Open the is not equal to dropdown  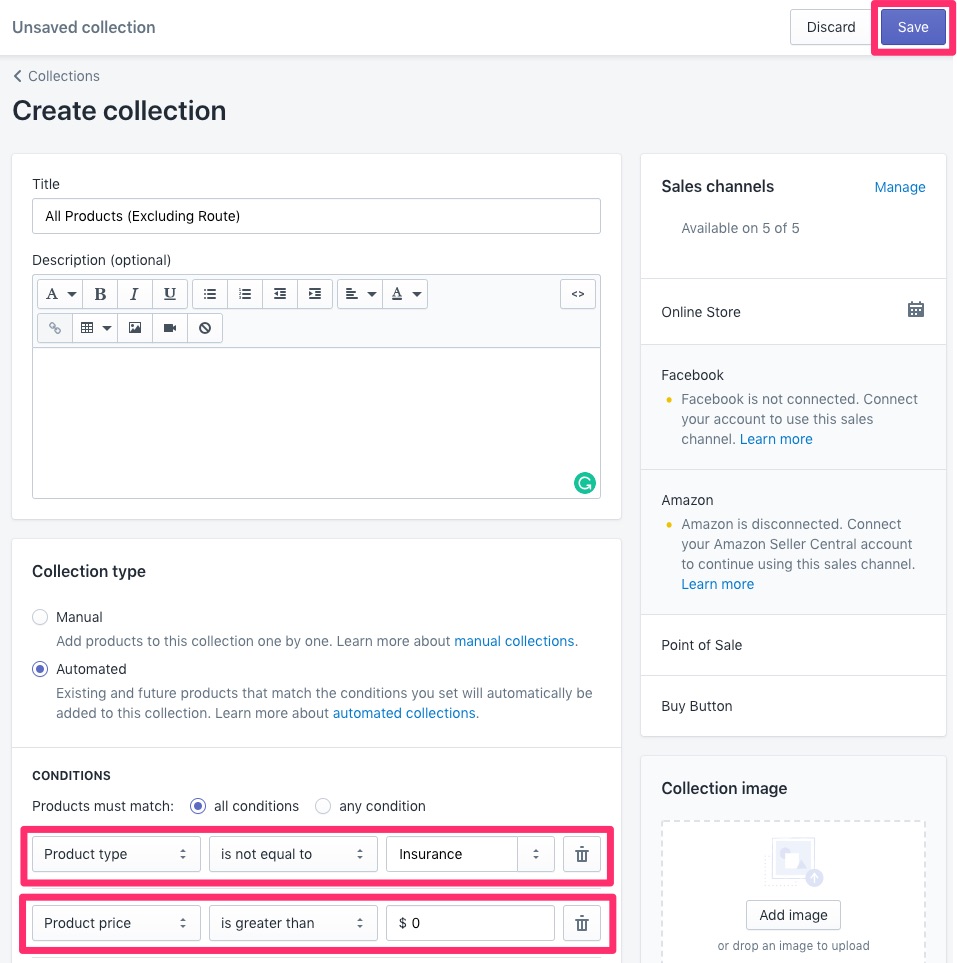click(x=293, y=854)
